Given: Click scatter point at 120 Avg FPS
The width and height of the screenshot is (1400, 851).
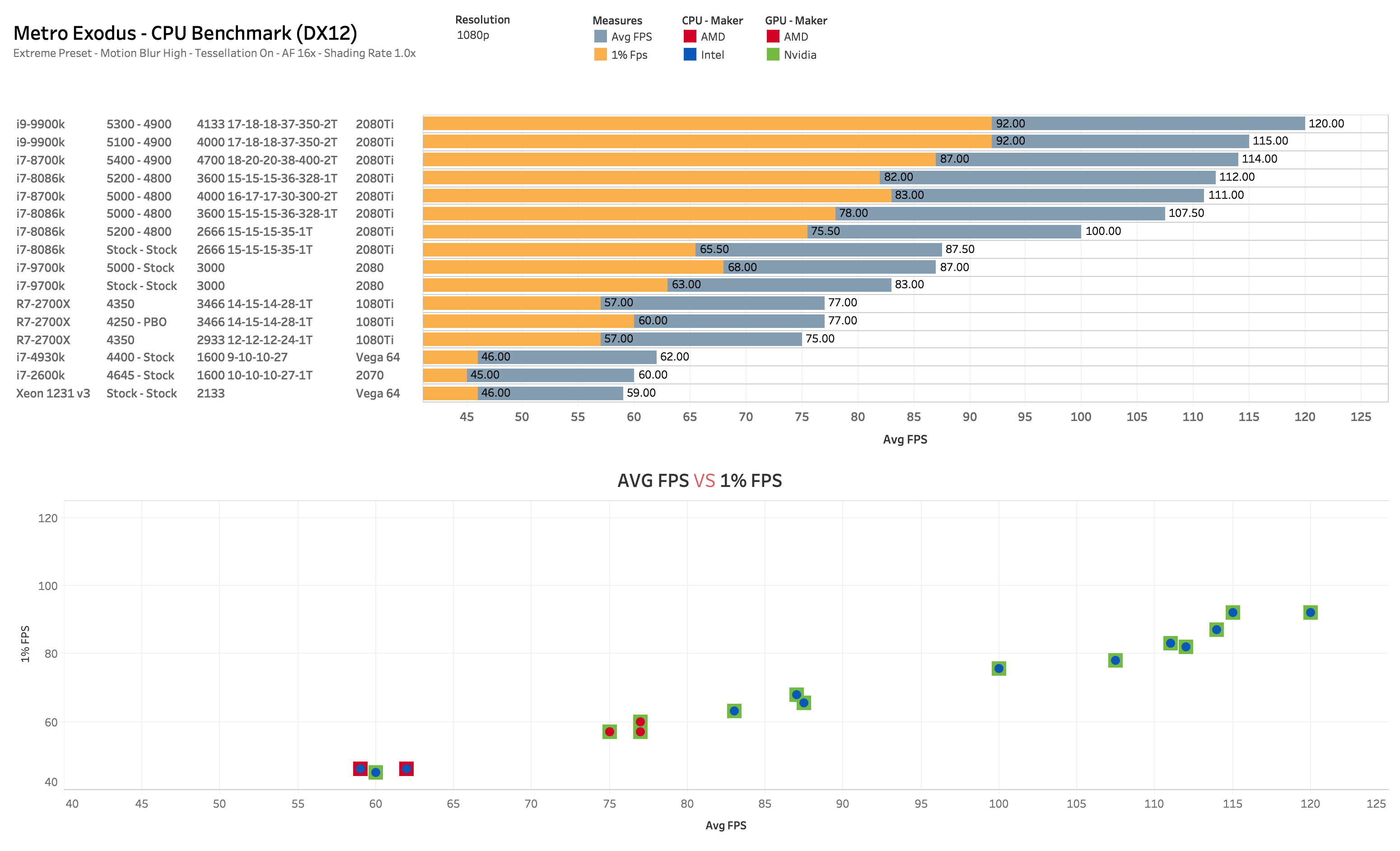Looking at the screenshot, I should (1310, 612).
